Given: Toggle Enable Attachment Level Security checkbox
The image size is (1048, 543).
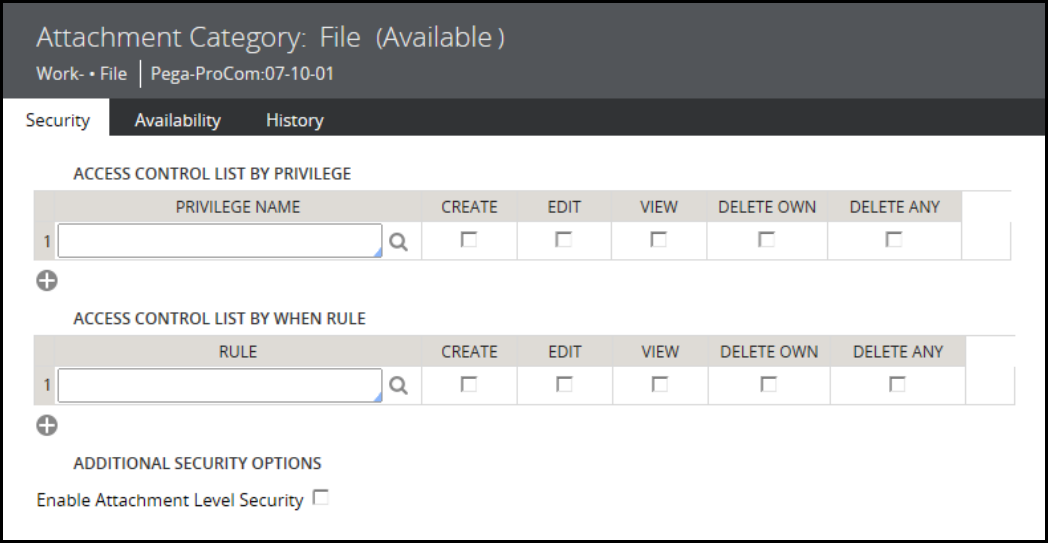Looking at the screenshot, I should 320,498.
